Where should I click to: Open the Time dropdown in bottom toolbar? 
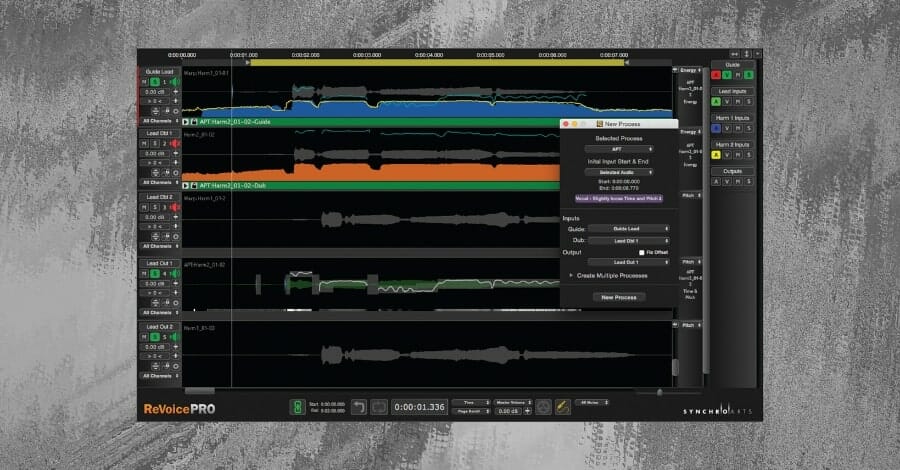pyautogui.click(x=471, y=403)
